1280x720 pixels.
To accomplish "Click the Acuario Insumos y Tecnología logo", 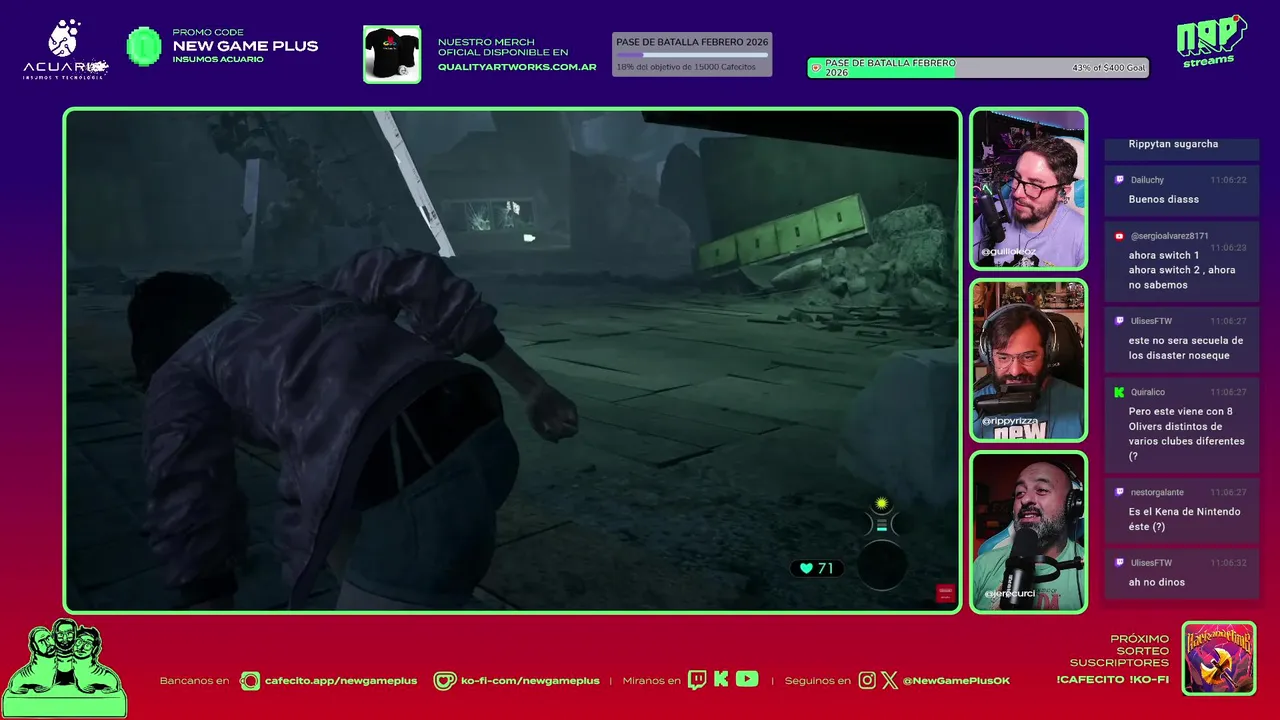I will pyautogui.click(x=65, y=50).
